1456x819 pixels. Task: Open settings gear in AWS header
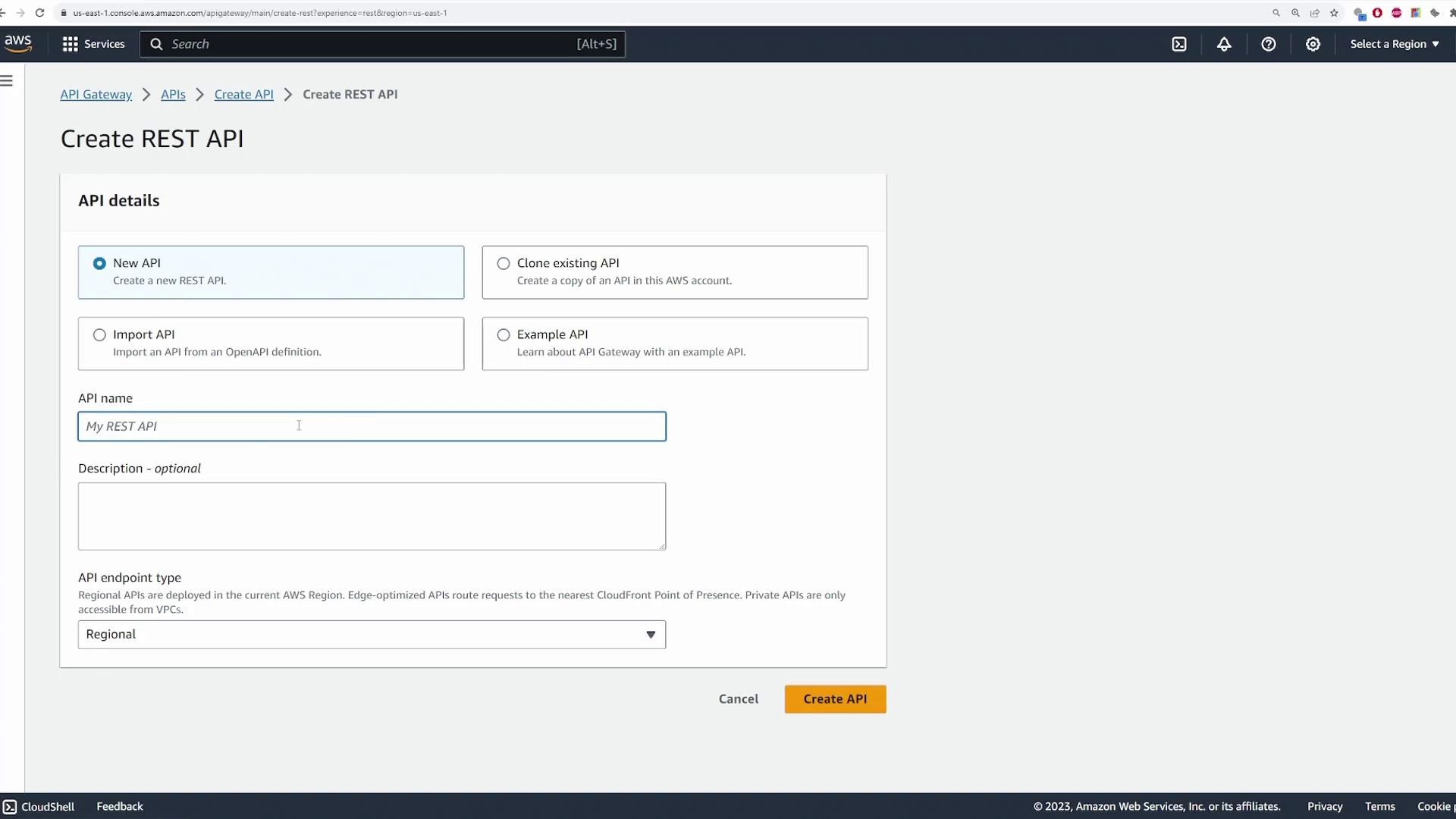pyautogui.click(x=1313, y=44)
